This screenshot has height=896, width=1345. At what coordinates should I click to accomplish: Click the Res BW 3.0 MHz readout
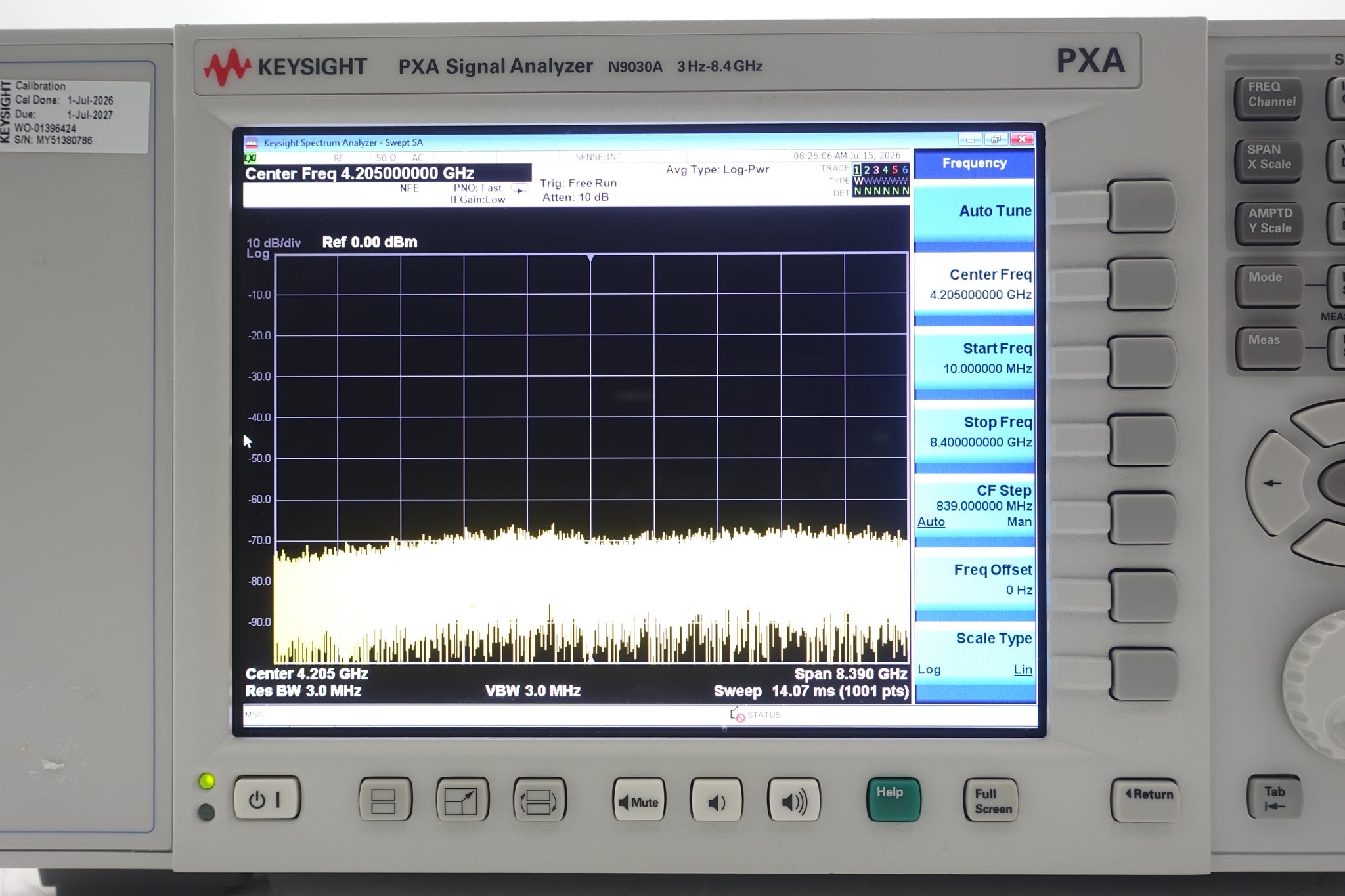coord(303,691)
